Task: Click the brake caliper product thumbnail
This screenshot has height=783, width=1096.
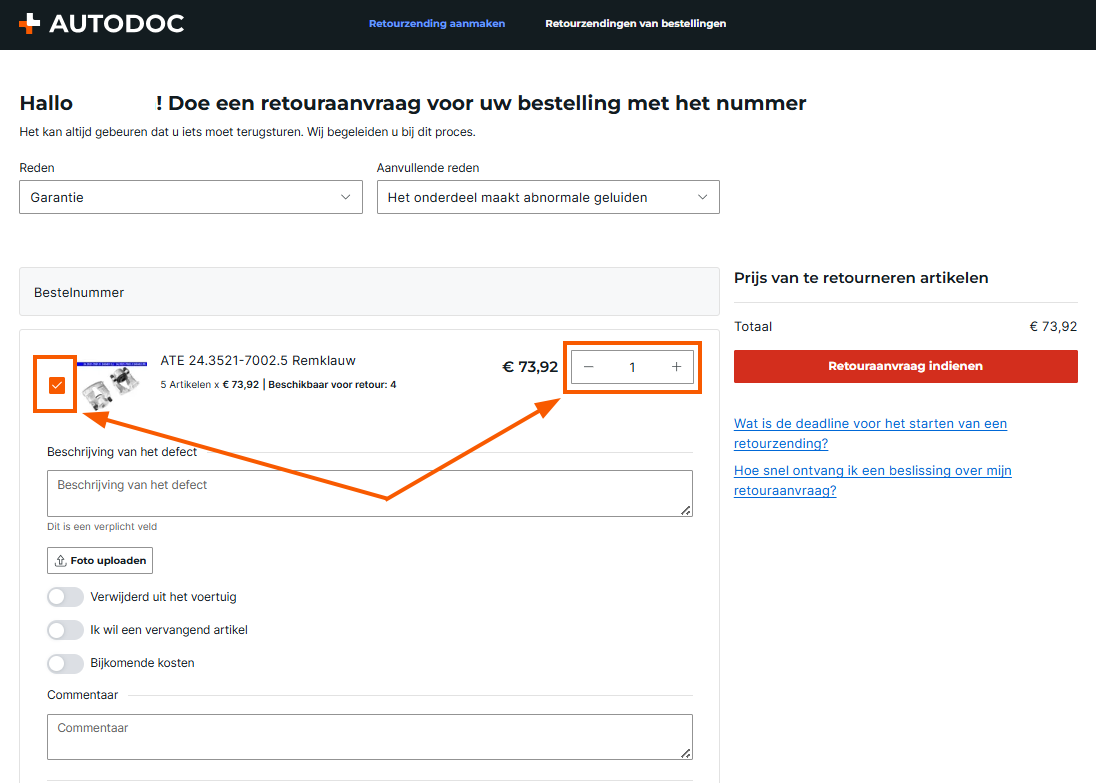Action: [x=113, y=381]
